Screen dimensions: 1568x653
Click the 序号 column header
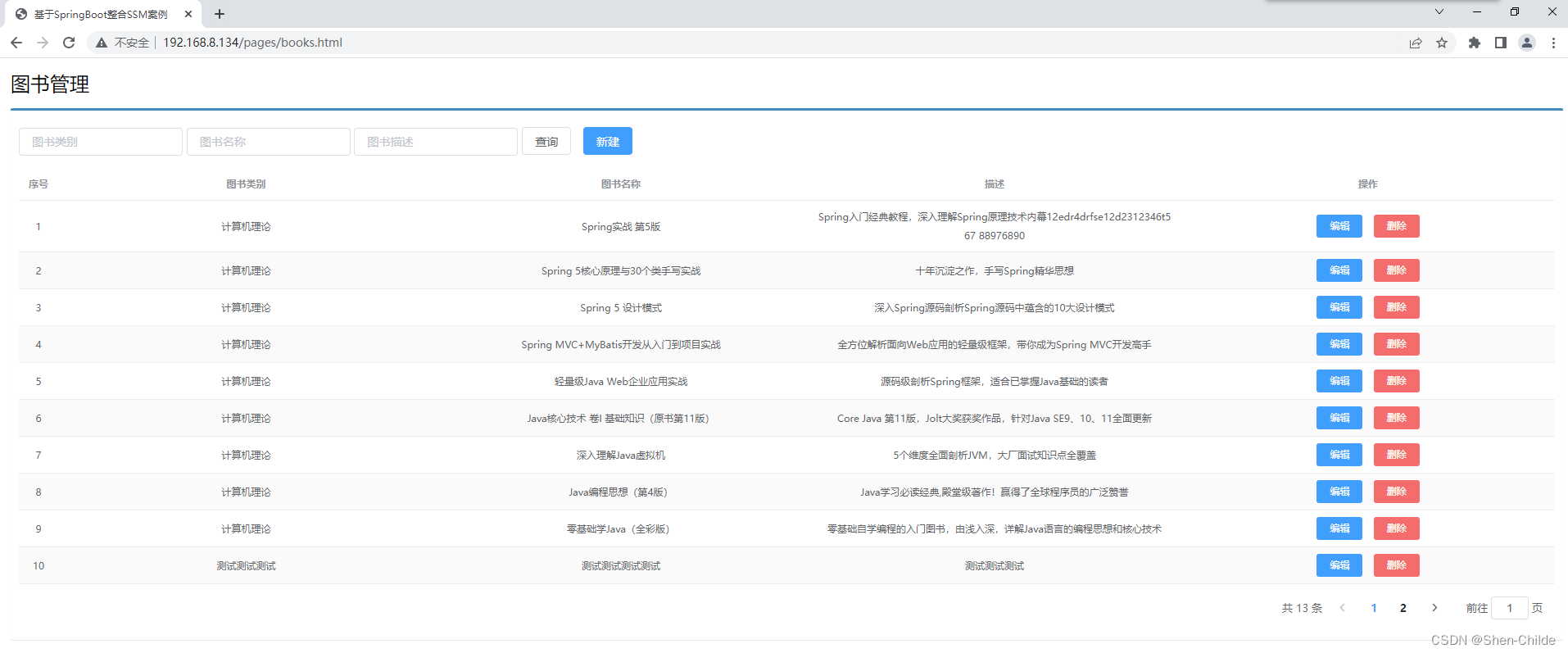(x=39, y=184)
